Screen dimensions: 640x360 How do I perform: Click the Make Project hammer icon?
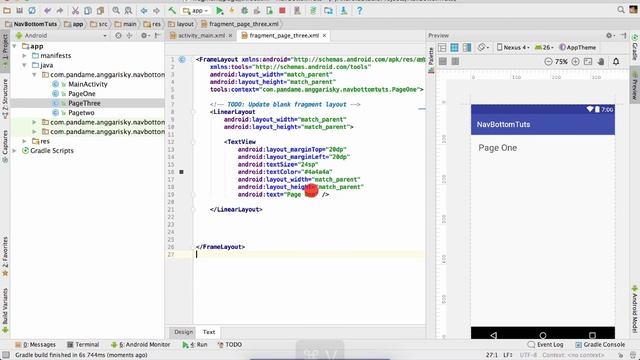(x=172, y=11)
